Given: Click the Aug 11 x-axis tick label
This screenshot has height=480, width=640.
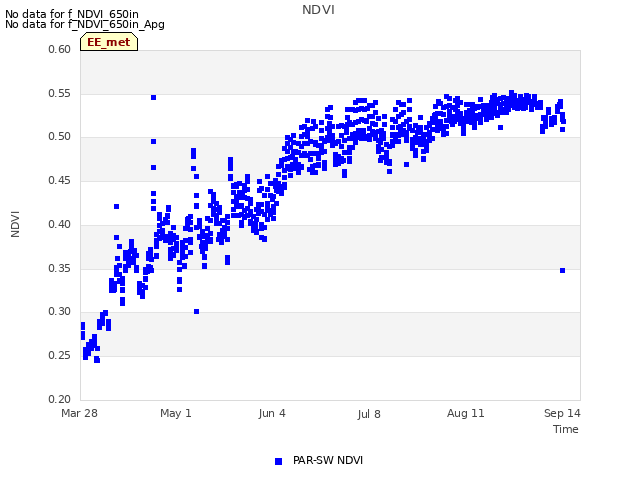Looking at the screenshot, I should coord(466,413).
